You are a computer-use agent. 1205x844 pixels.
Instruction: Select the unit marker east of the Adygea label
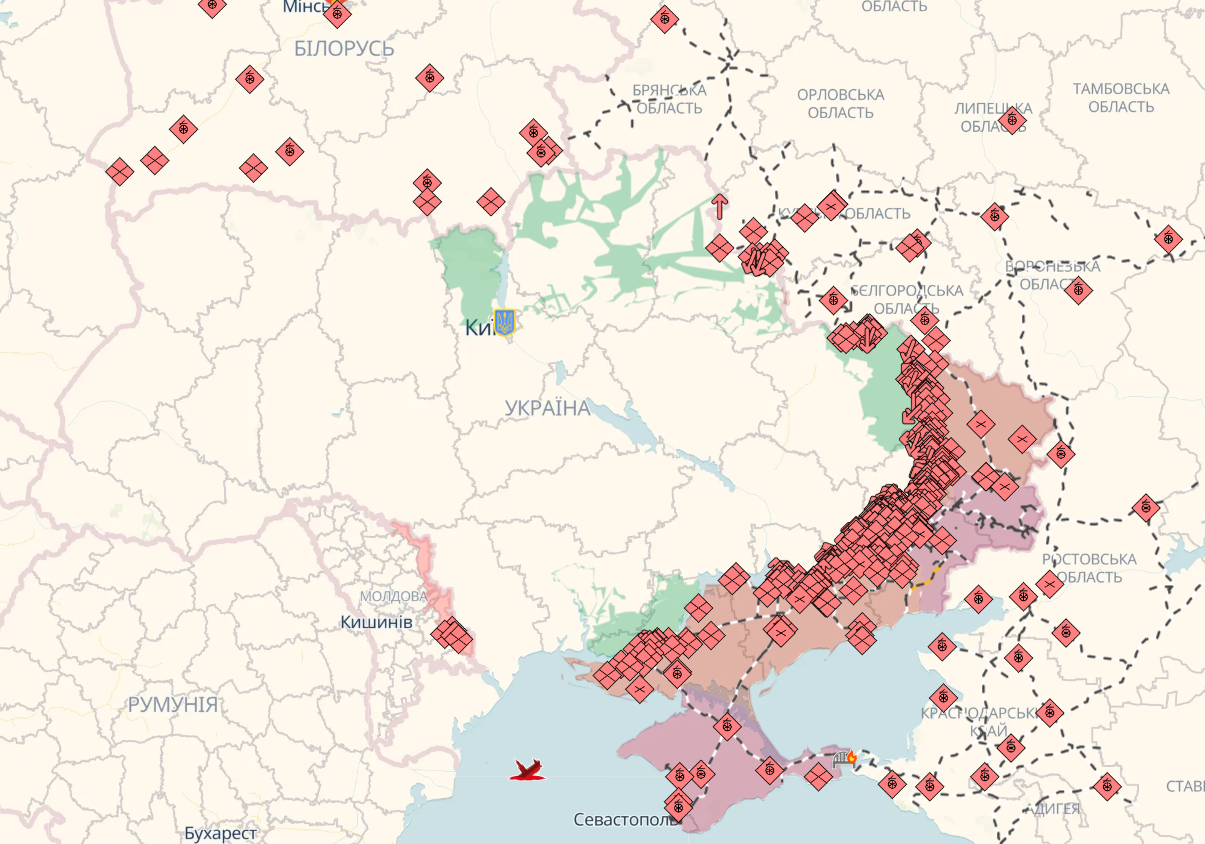[1105, 786]
